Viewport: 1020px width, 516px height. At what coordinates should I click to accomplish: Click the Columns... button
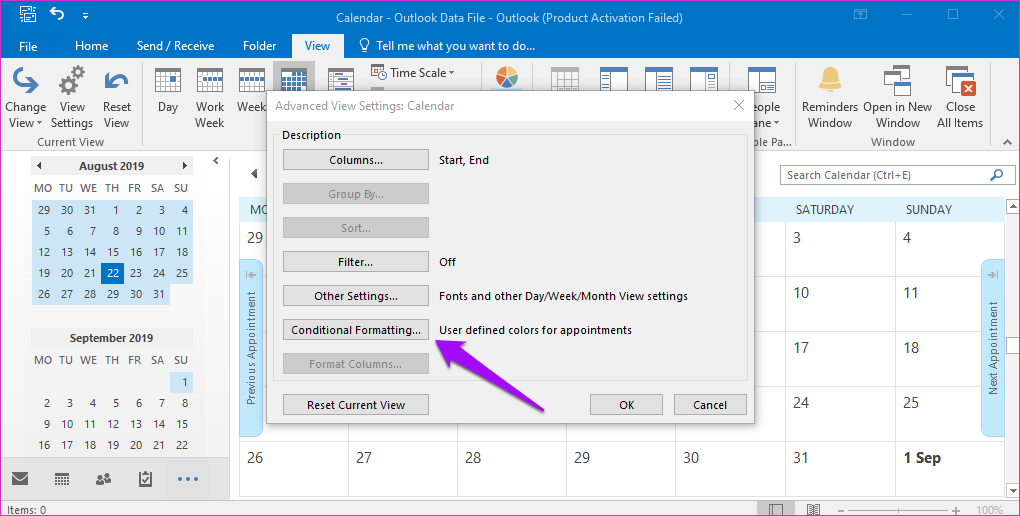click(x=356, y=160)
